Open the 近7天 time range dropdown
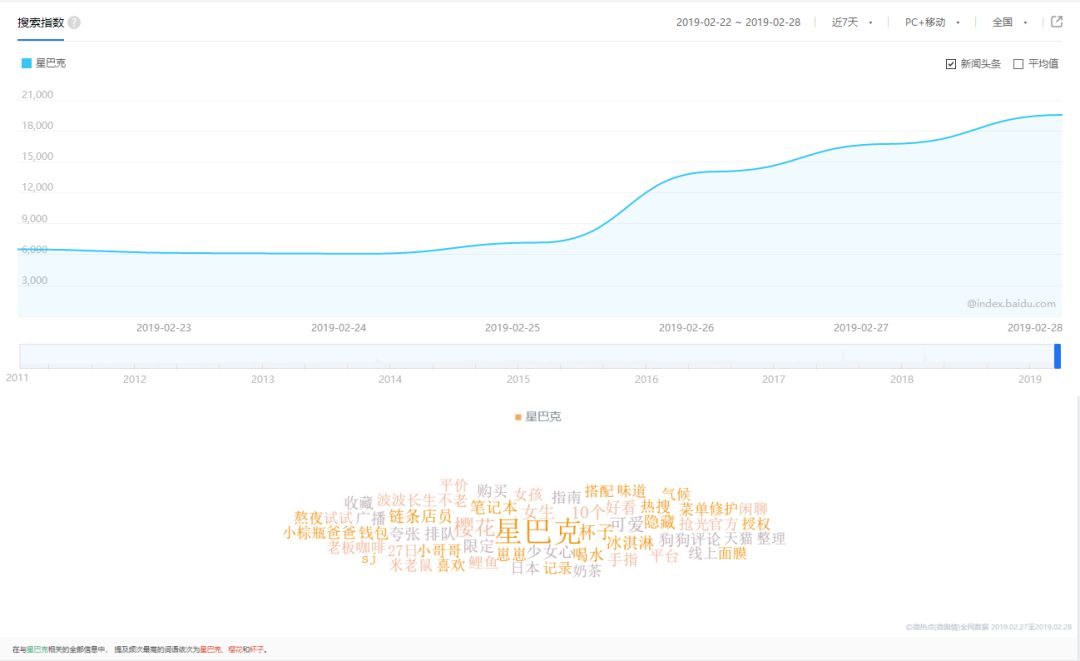 [x=851, y=22]
